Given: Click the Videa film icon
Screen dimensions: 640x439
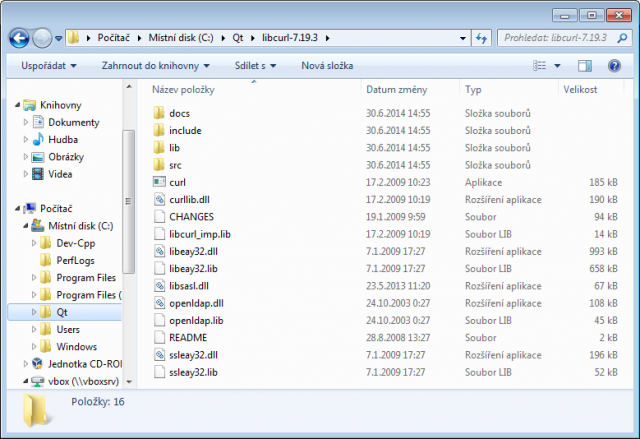Looking at the screenshot, I should coord(38,174).
